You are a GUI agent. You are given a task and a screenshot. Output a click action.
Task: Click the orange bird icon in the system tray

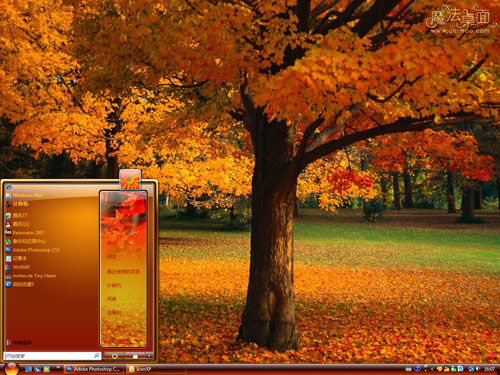439,369
